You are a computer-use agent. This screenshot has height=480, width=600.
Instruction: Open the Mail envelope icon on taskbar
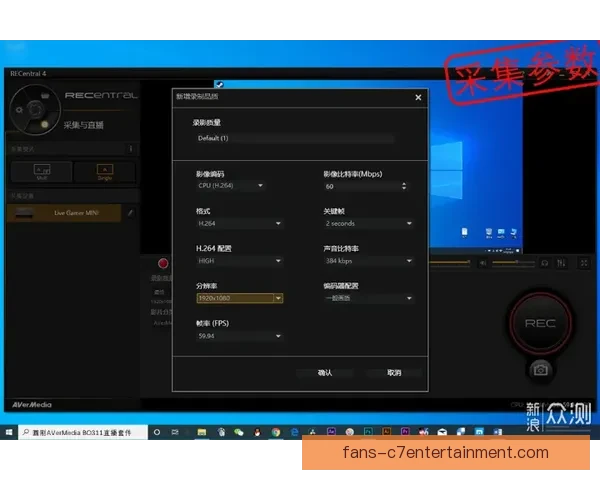point(442,432)
